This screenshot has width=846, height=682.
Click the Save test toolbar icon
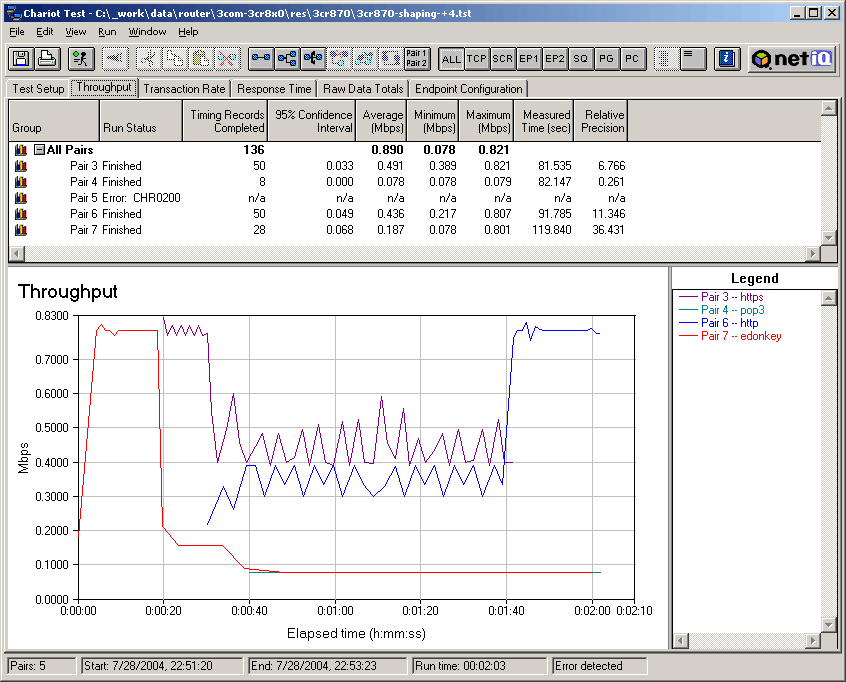[21, 59]
